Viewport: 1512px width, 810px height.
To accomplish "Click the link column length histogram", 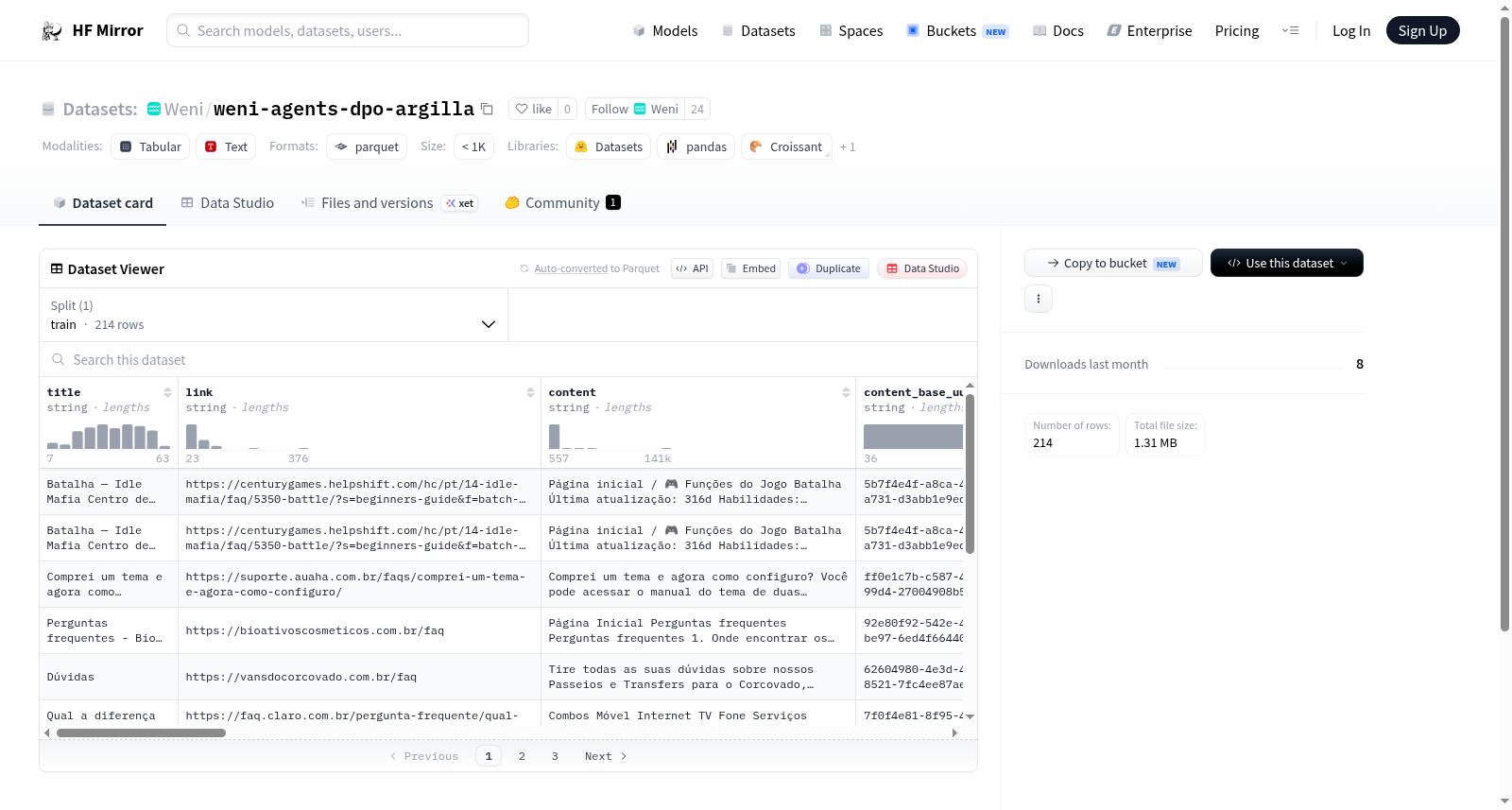I will pos(248,436).
